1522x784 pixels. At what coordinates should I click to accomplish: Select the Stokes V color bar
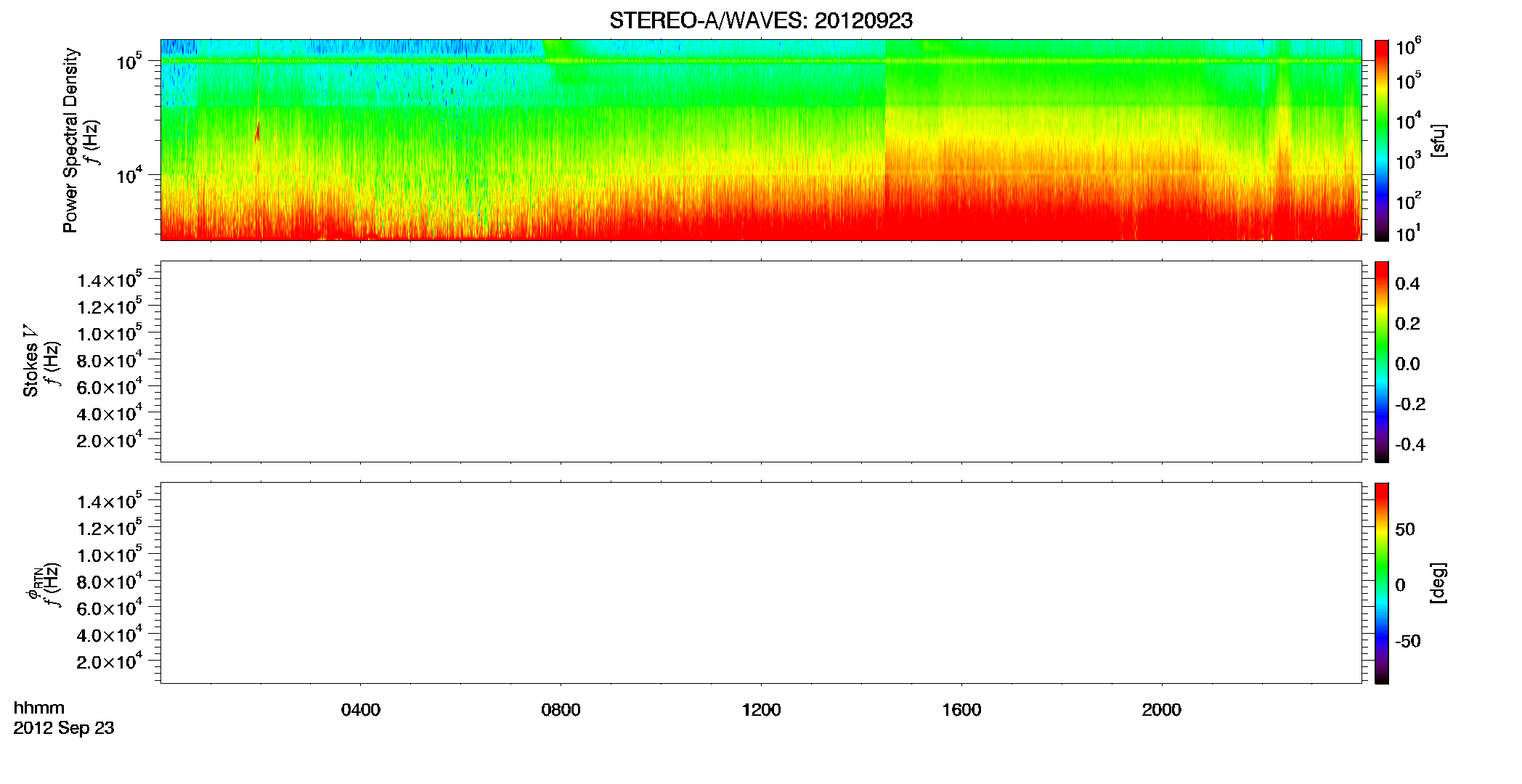click(x=1382, y=362)
